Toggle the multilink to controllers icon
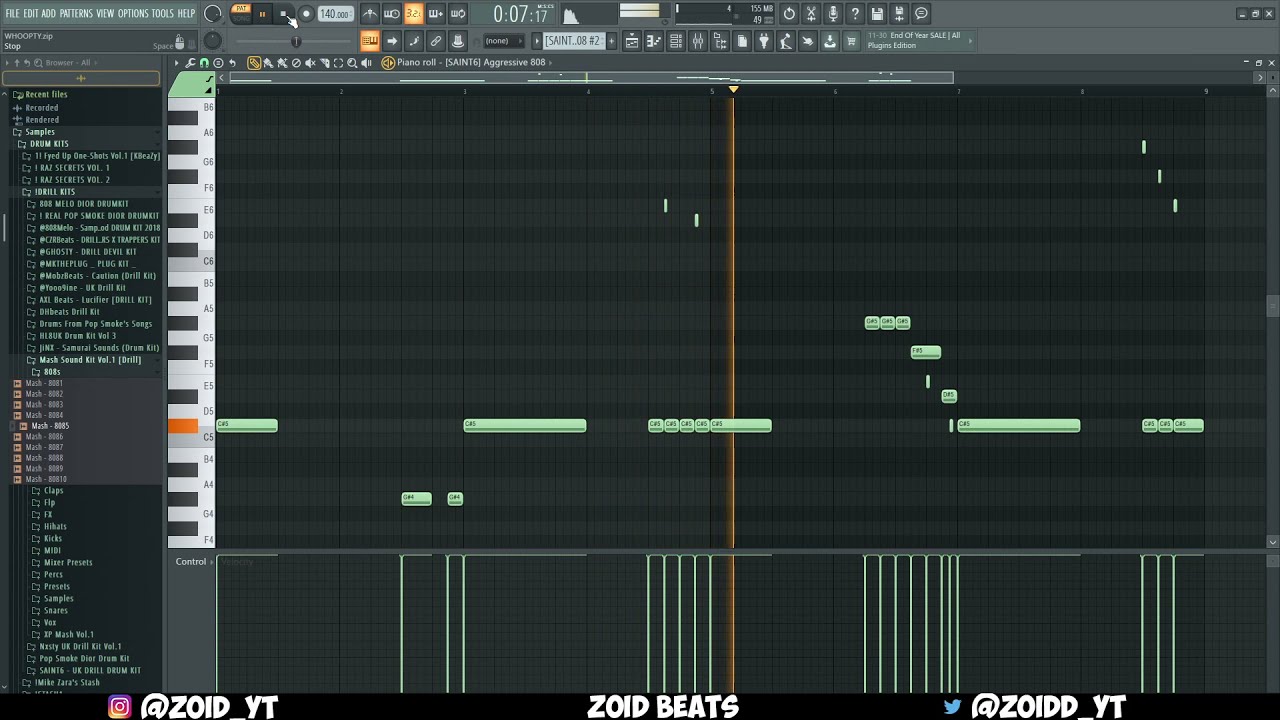Screen dimensions: 1280x720 [x=436, y=41]
